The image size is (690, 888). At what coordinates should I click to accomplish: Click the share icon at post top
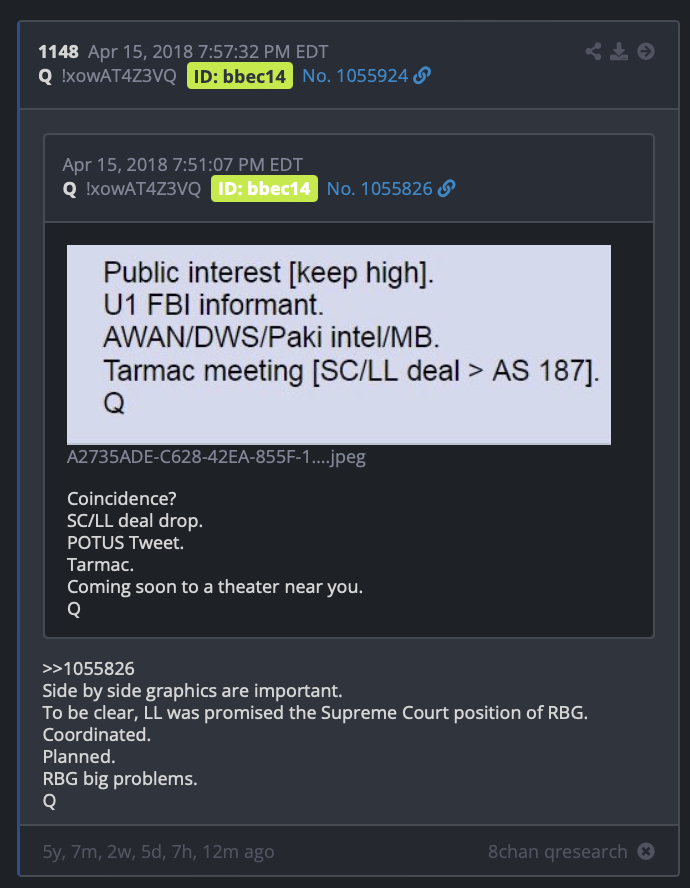click(593, 52)
